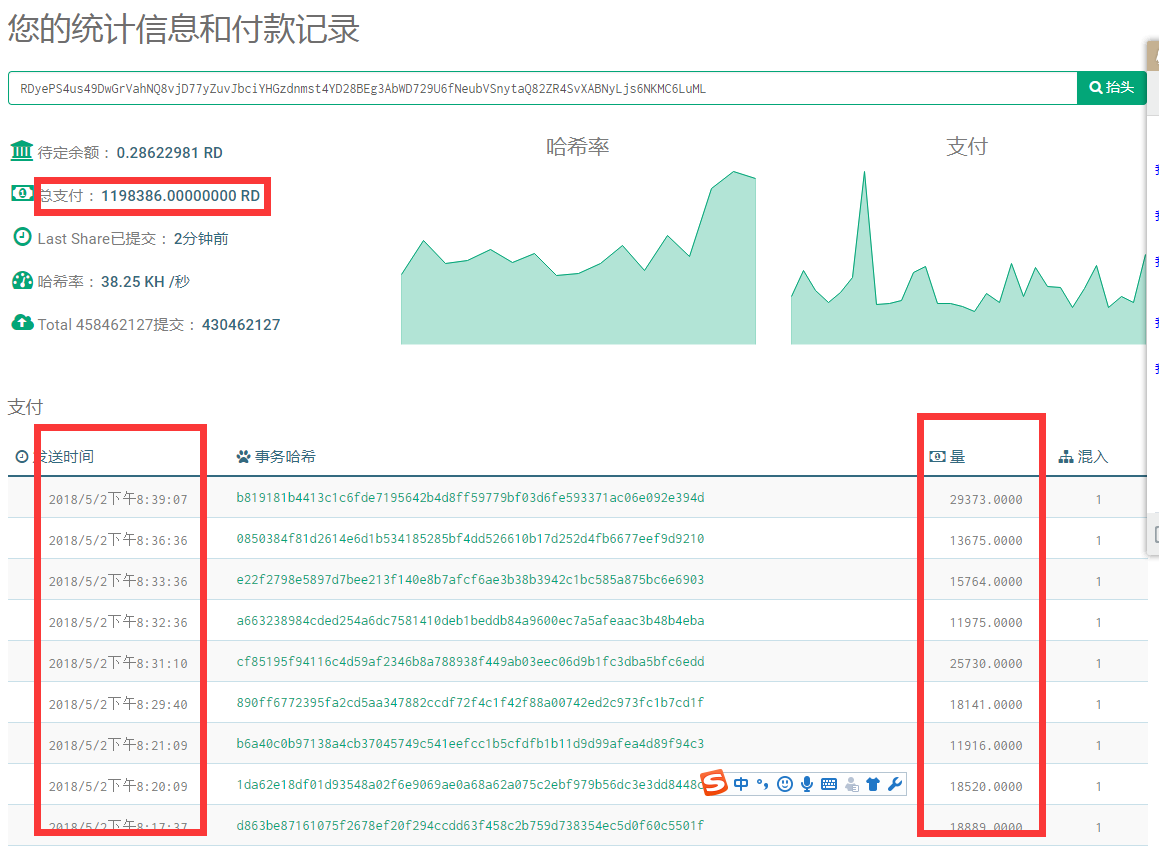
Task: Click the 待定余额 0.28622981 RD value
Action: point(169,153)
